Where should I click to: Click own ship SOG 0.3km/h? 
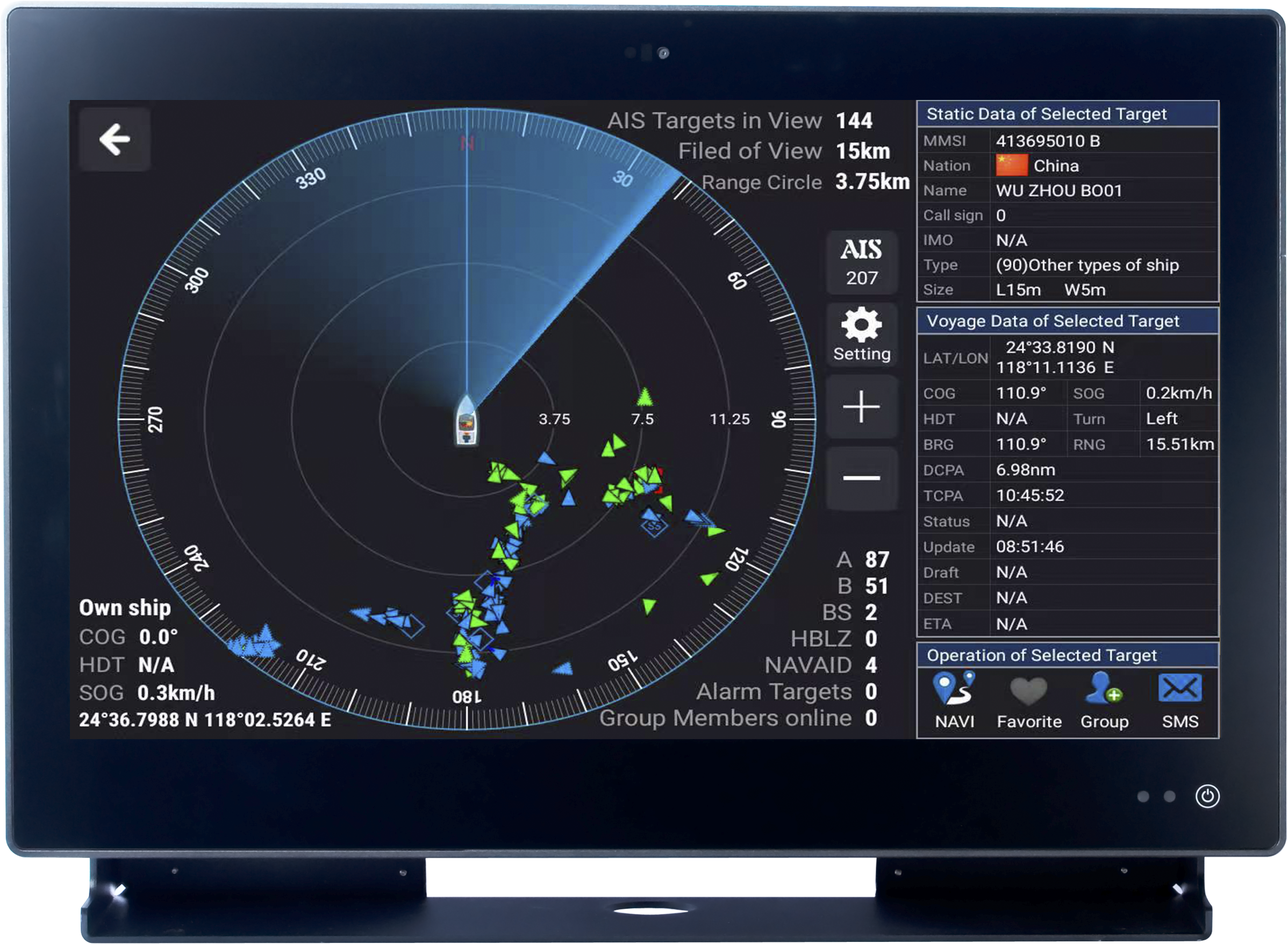(176, 692)
